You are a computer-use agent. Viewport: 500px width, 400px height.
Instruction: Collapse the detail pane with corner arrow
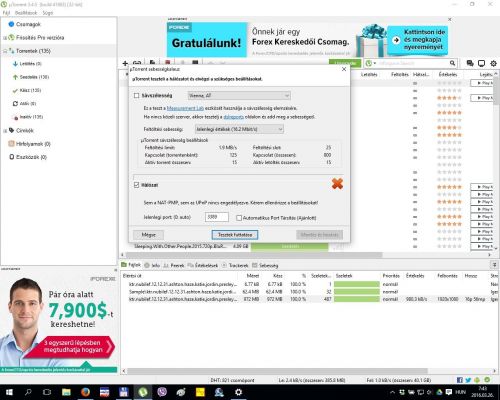point(494,265)
